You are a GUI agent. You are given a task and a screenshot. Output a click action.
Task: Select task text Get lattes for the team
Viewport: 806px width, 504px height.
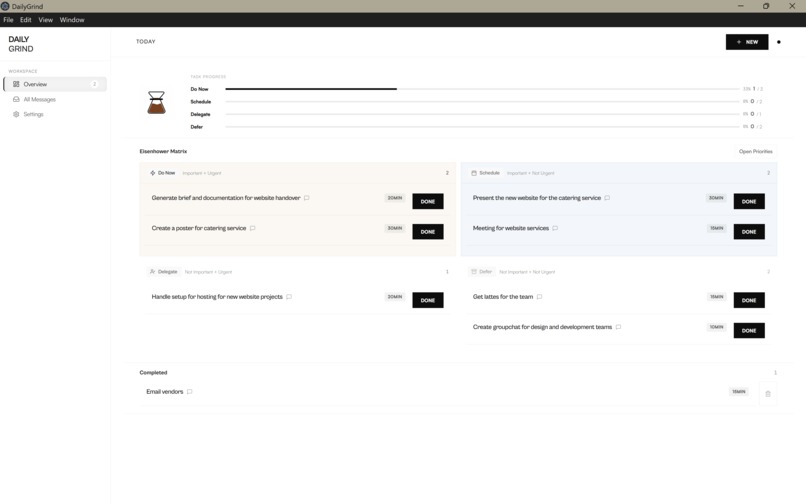tap(503, 297)
